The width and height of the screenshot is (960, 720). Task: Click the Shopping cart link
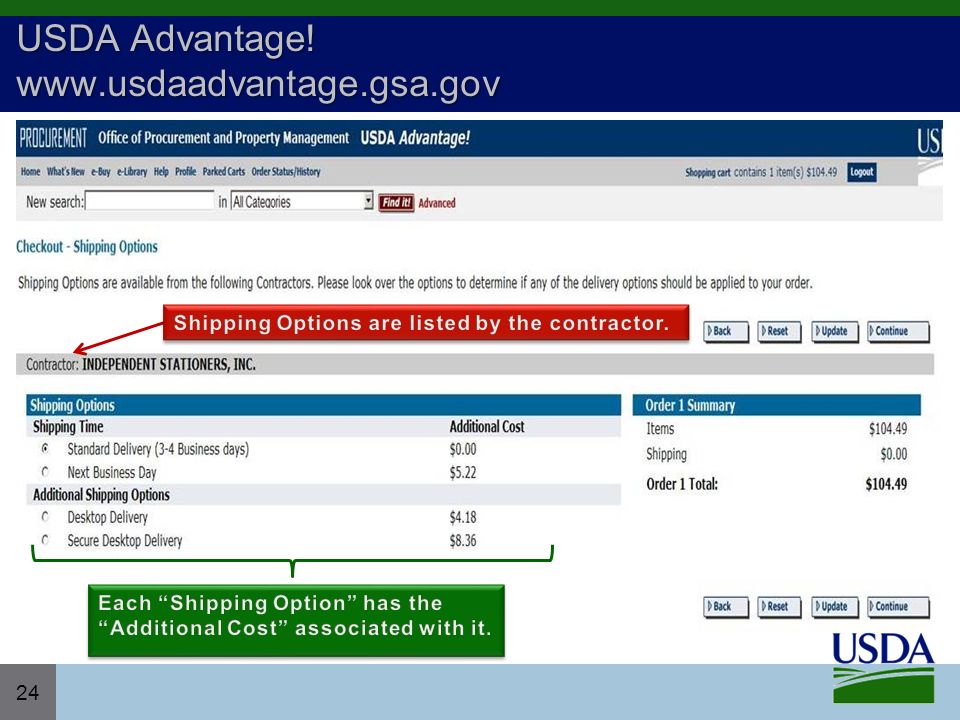tap(707, 173)
